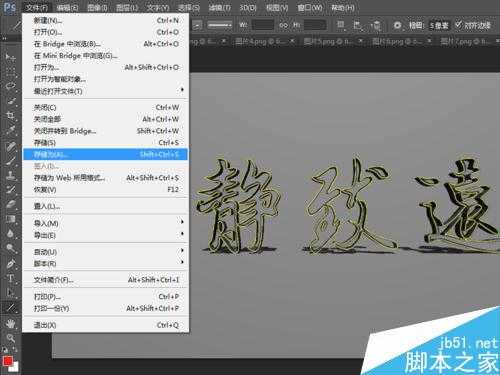
Task: Select the Eraser tool
Action: (10, 204)
